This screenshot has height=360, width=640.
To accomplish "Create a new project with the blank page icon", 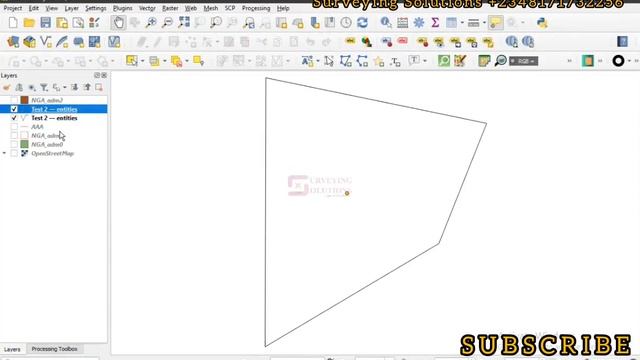I will [x=13, y=22].
